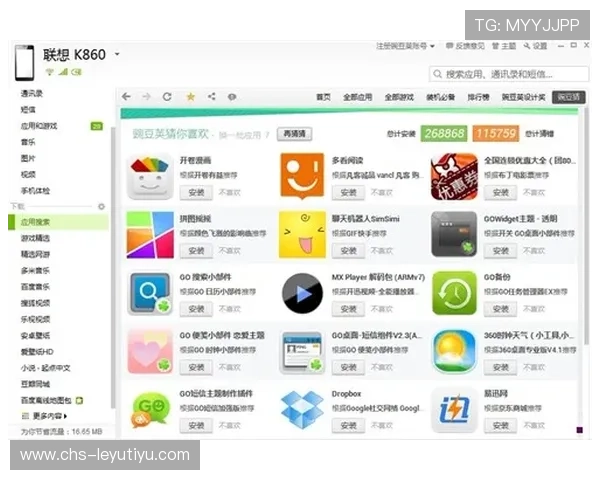Click the main content vertical scrollbar
Image resolution: width=600 pixels, height=480 pixels.
[586, 226]
